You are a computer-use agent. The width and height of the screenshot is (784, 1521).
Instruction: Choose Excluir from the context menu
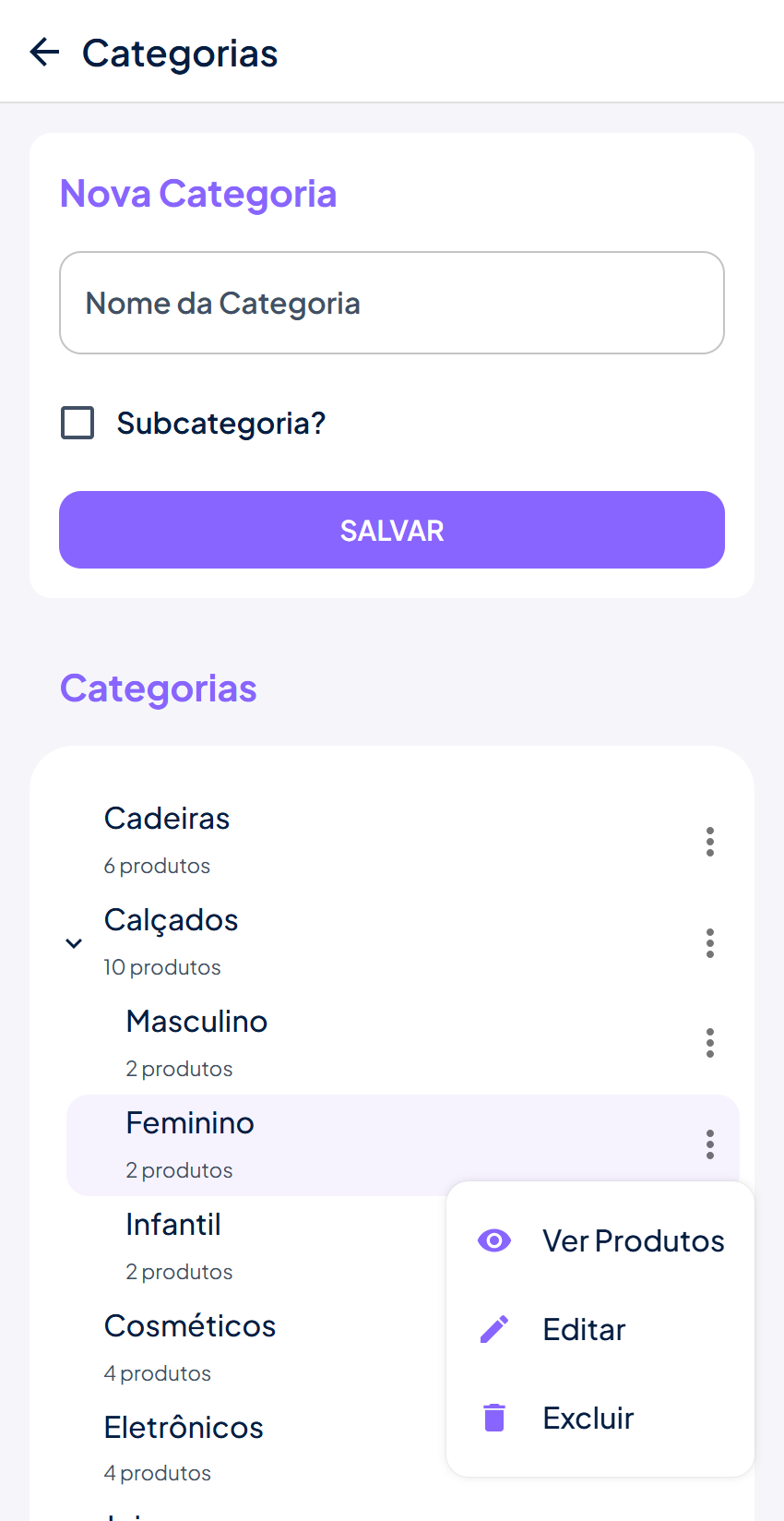coord(588,1418)
